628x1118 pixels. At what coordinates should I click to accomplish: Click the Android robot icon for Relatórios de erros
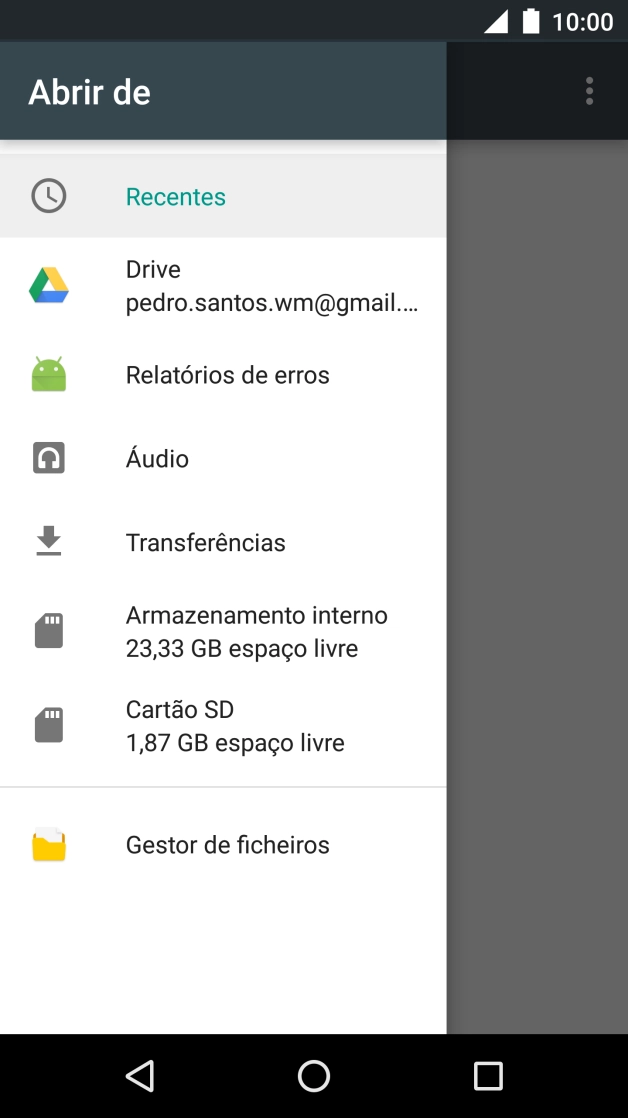(49, 374)
